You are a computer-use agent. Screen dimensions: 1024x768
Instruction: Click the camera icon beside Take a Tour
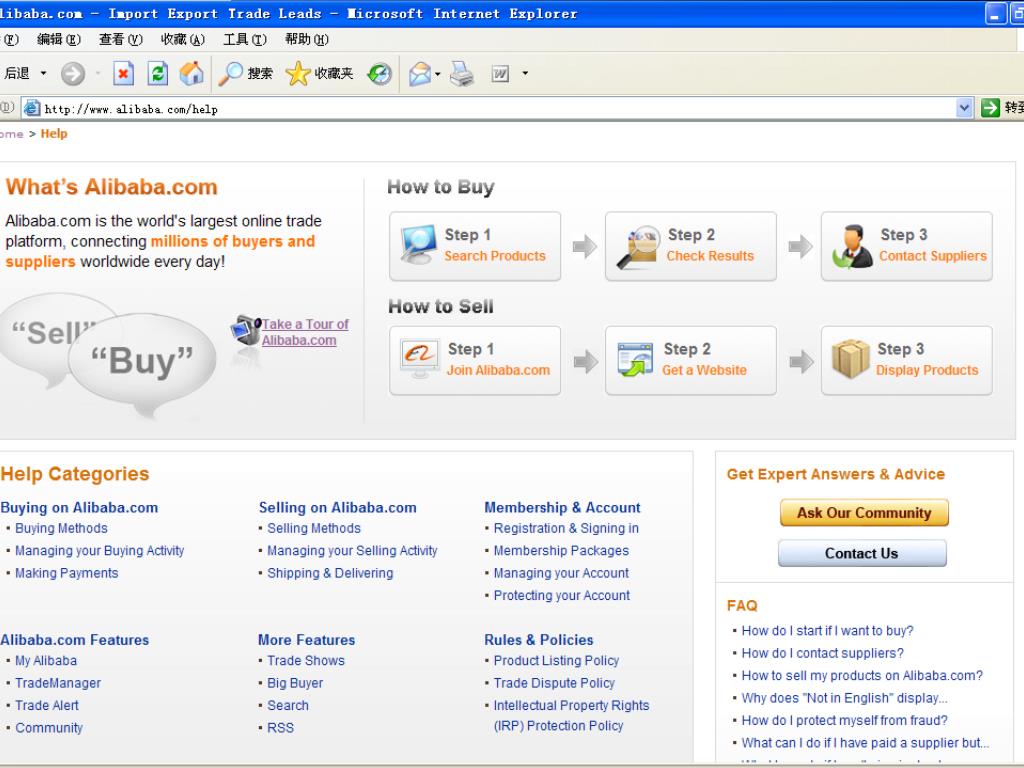coord(246,330)
